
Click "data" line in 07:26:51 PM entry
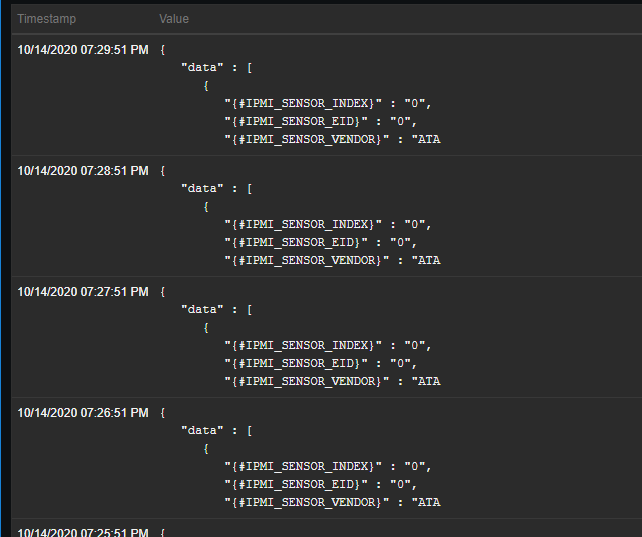pos(217,431)
